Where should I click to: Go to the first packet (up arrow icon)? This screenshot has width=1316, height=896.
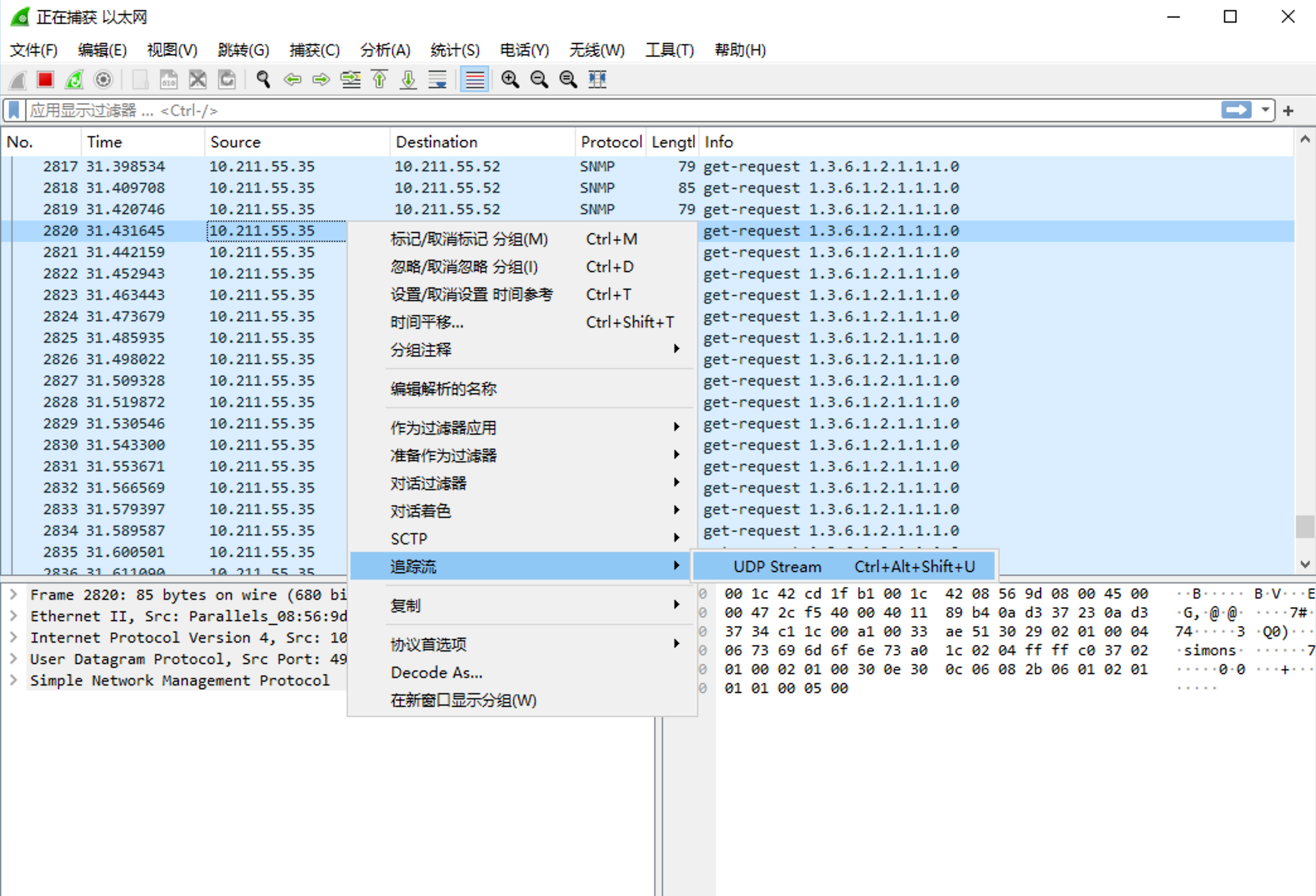pos(379,79)
